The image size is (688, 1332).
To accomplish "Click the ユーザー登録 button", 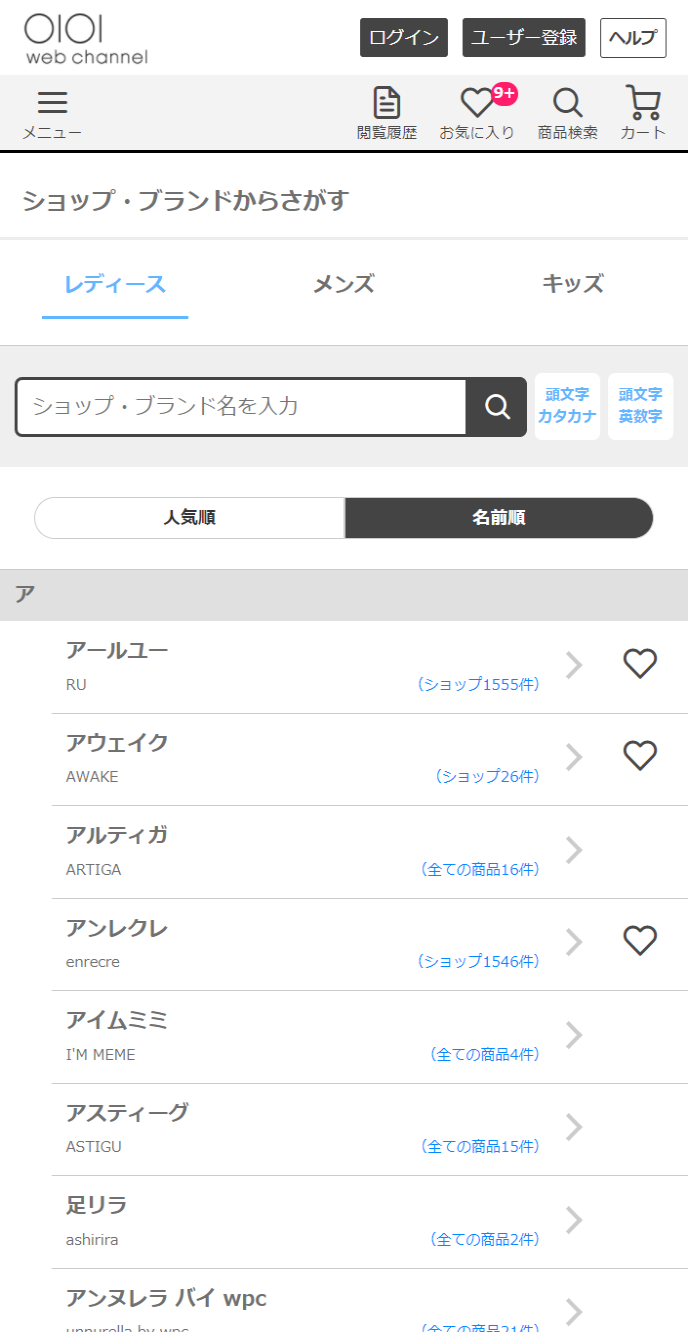I will [x=524, y=38].
